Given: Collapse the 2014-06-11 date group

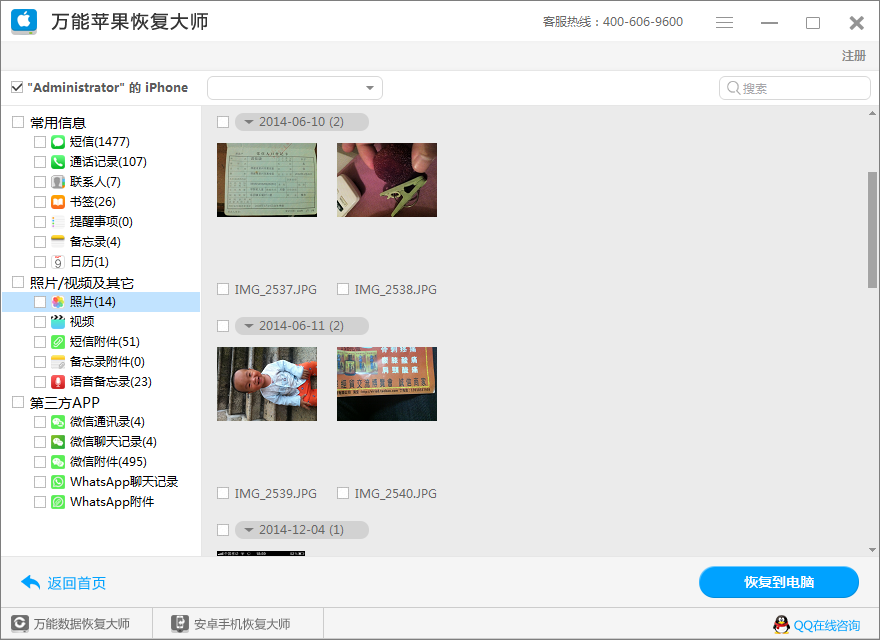Looking at the screenshot, I should tap(247, 325).
